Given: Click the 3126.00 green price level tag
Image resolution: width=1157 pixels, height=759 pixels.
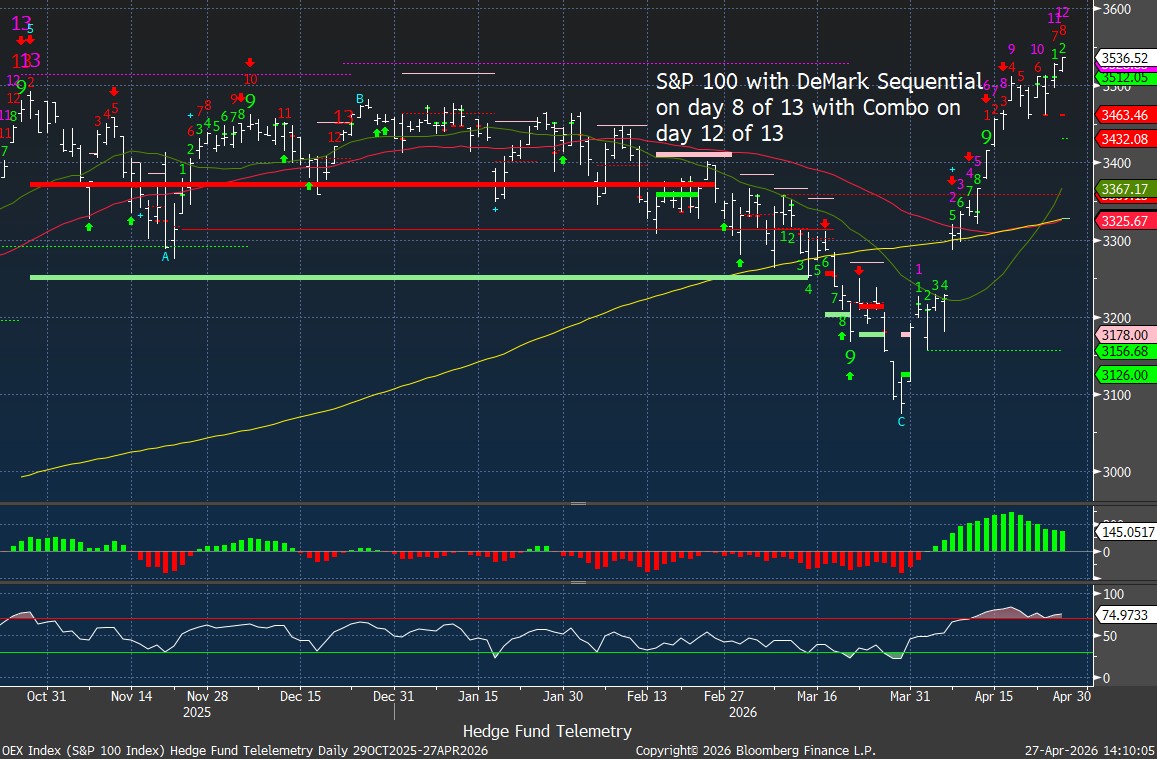Looking at the screenshot, I should (x=1124, y=374).
